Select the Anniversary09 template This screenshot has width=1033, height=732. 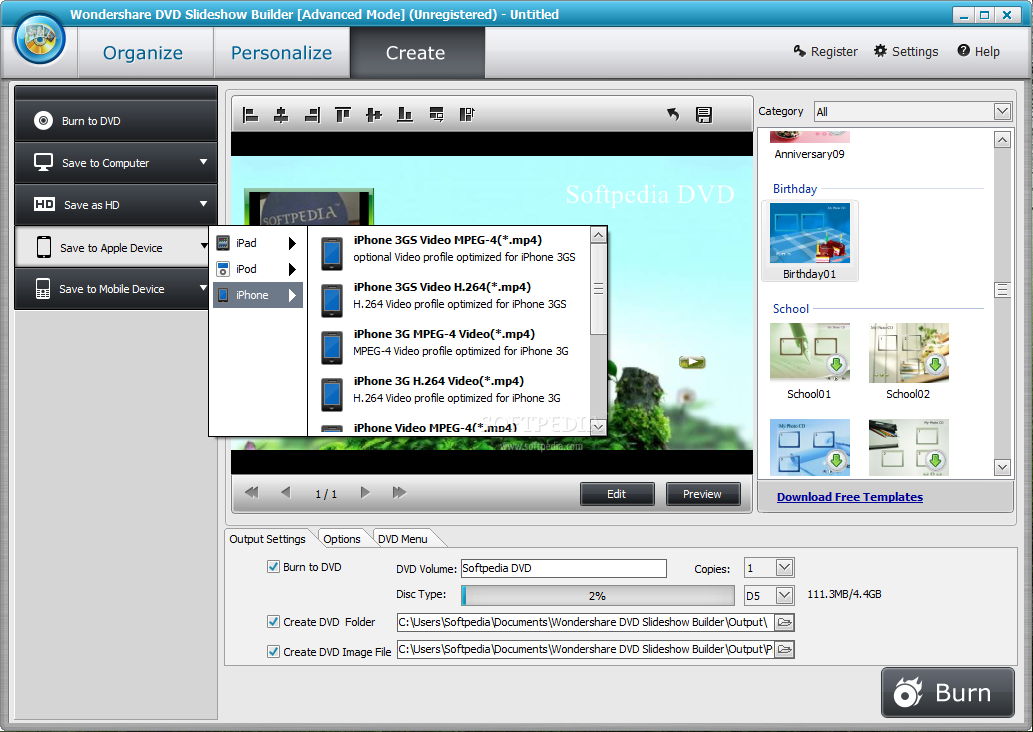click(810, 146)
